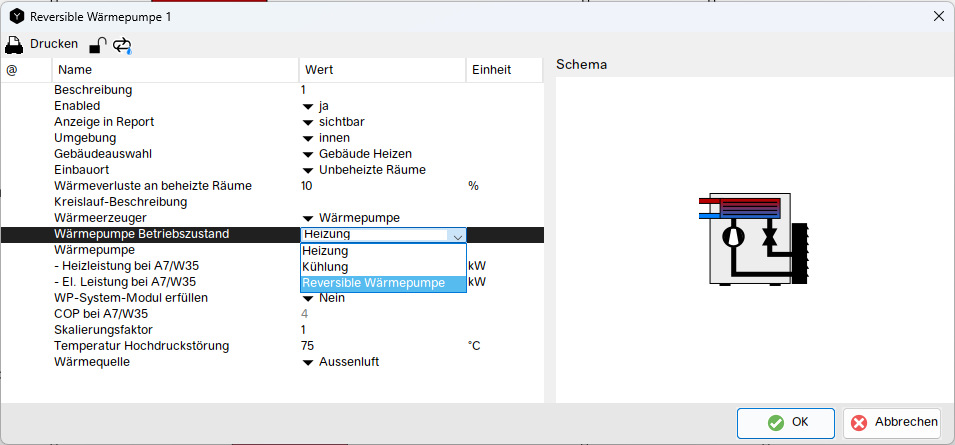
Task: Open the Enabled dropdown showing ja
Action: pos(308,107)
